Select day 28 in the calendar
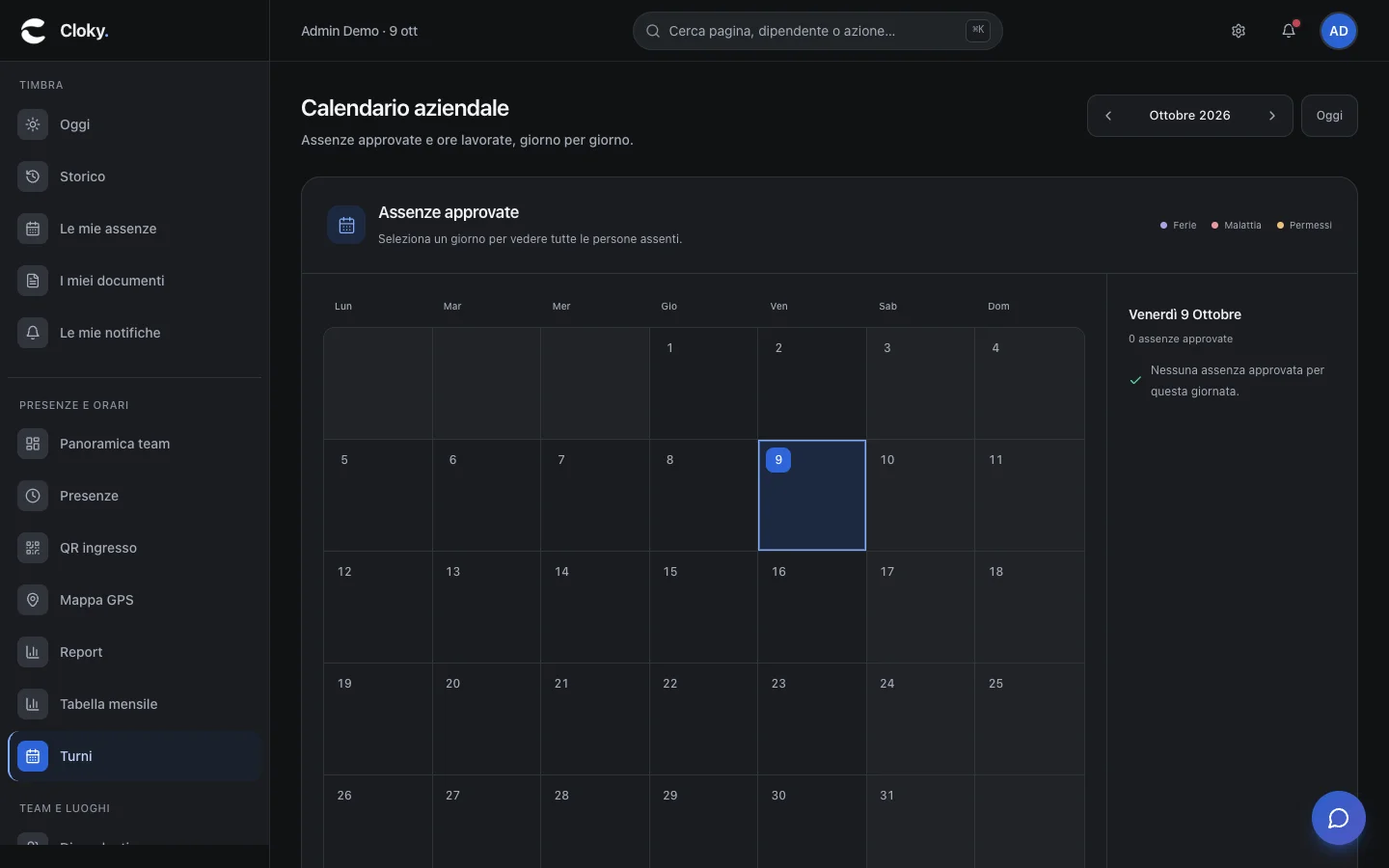Viewport: 1389px width, 868px height. pyautogui.click(x=595, y=822)
